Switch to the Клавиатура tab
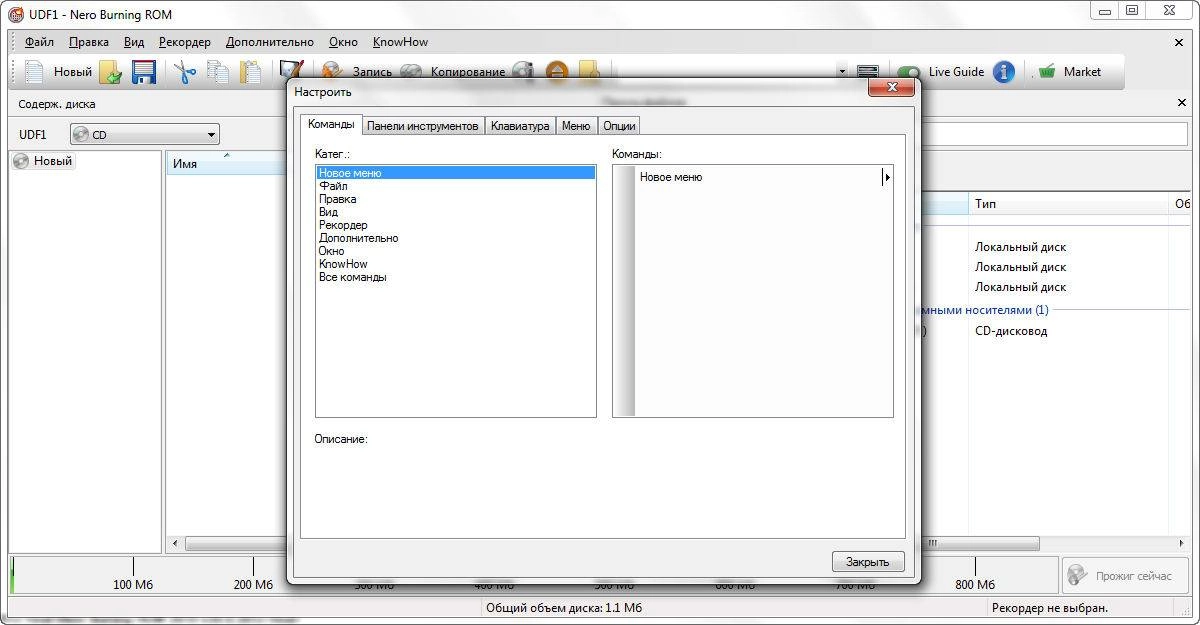 pos(520,126)
